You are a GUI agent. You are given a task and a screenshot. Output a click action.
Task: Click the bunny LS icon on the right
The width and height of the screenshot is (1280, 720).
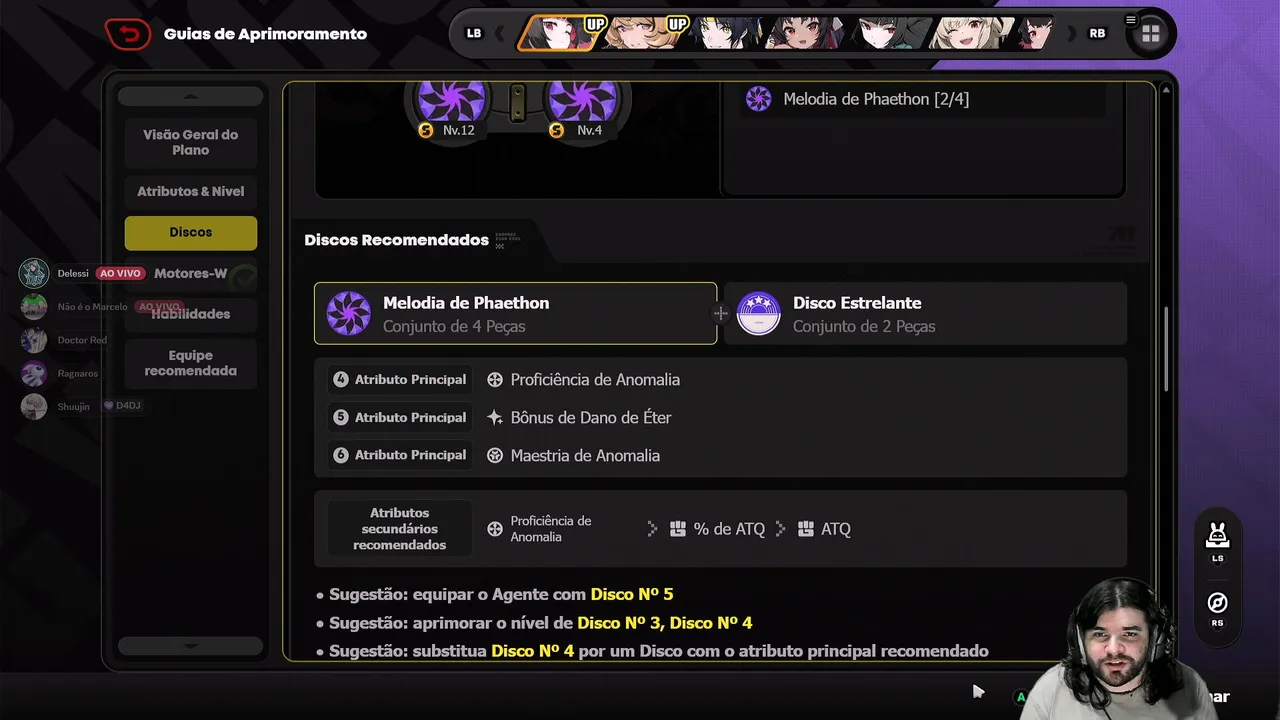point(1217,536)
